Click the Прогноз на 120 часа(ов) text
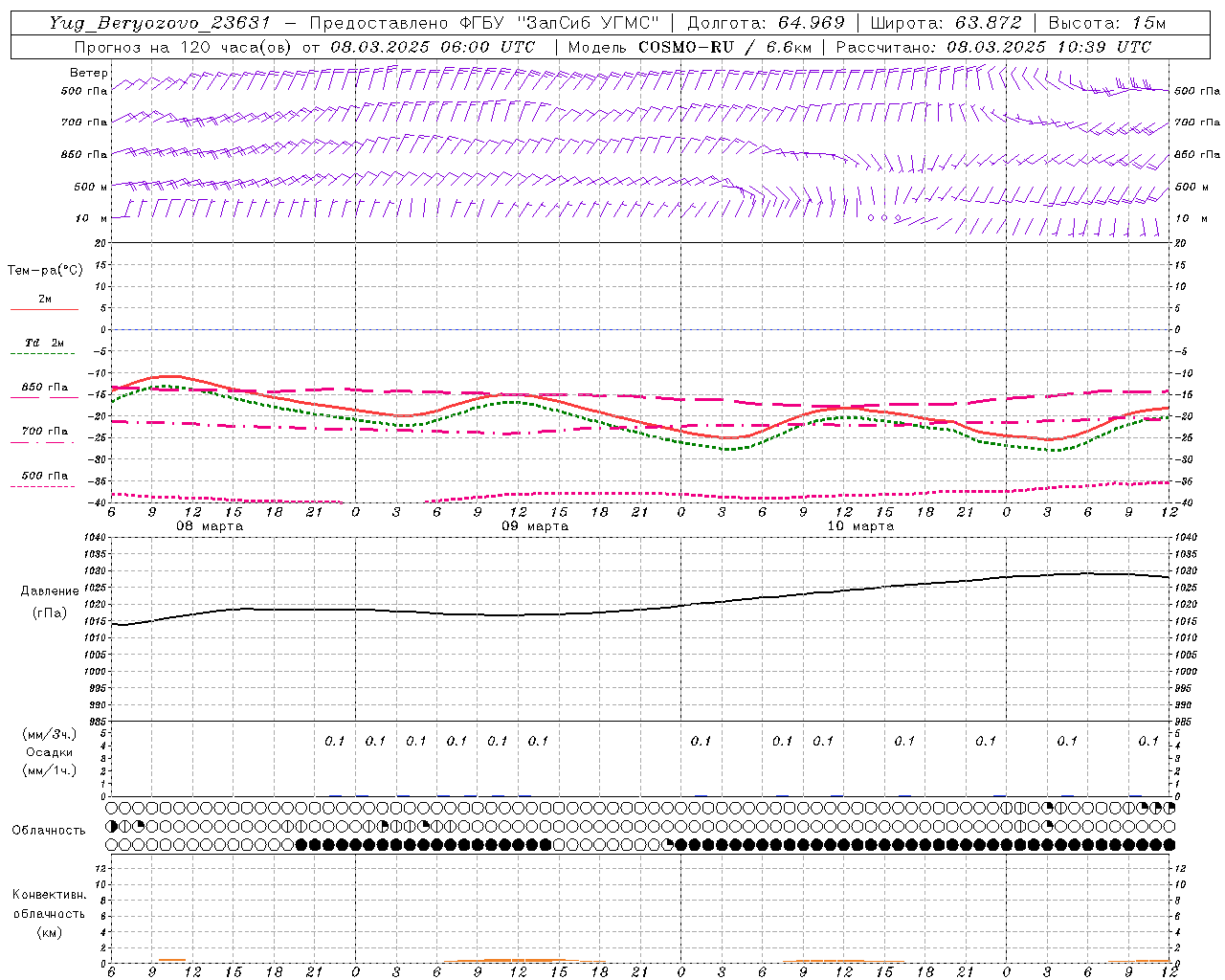Screen dimensions: 1225x980 tap(184, 47)
